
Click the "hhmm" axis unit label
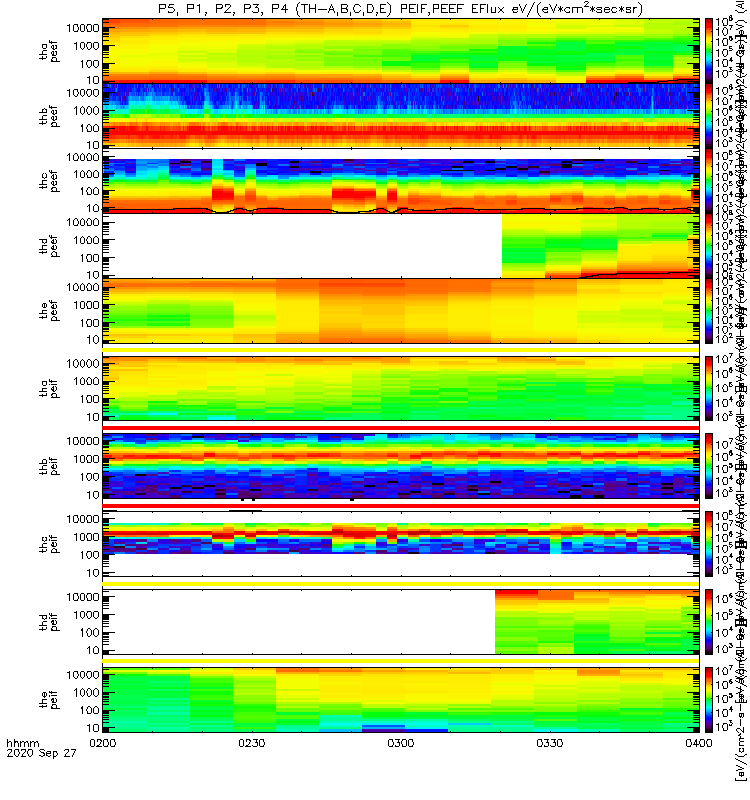pos(22,743)
